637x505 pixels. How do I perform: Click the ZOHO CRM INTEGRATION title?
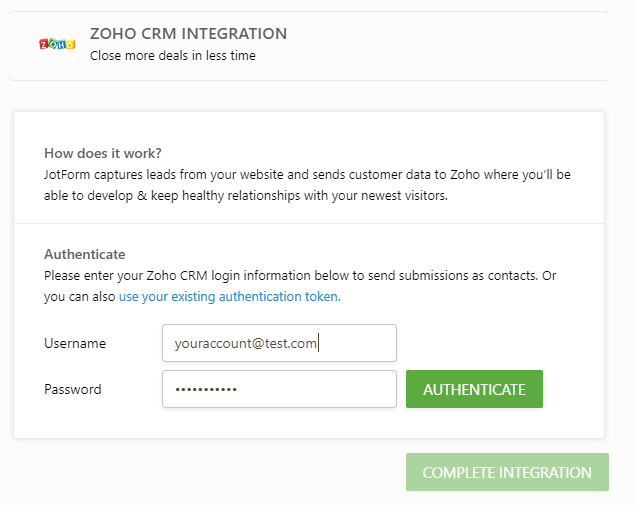click(188, 34)
